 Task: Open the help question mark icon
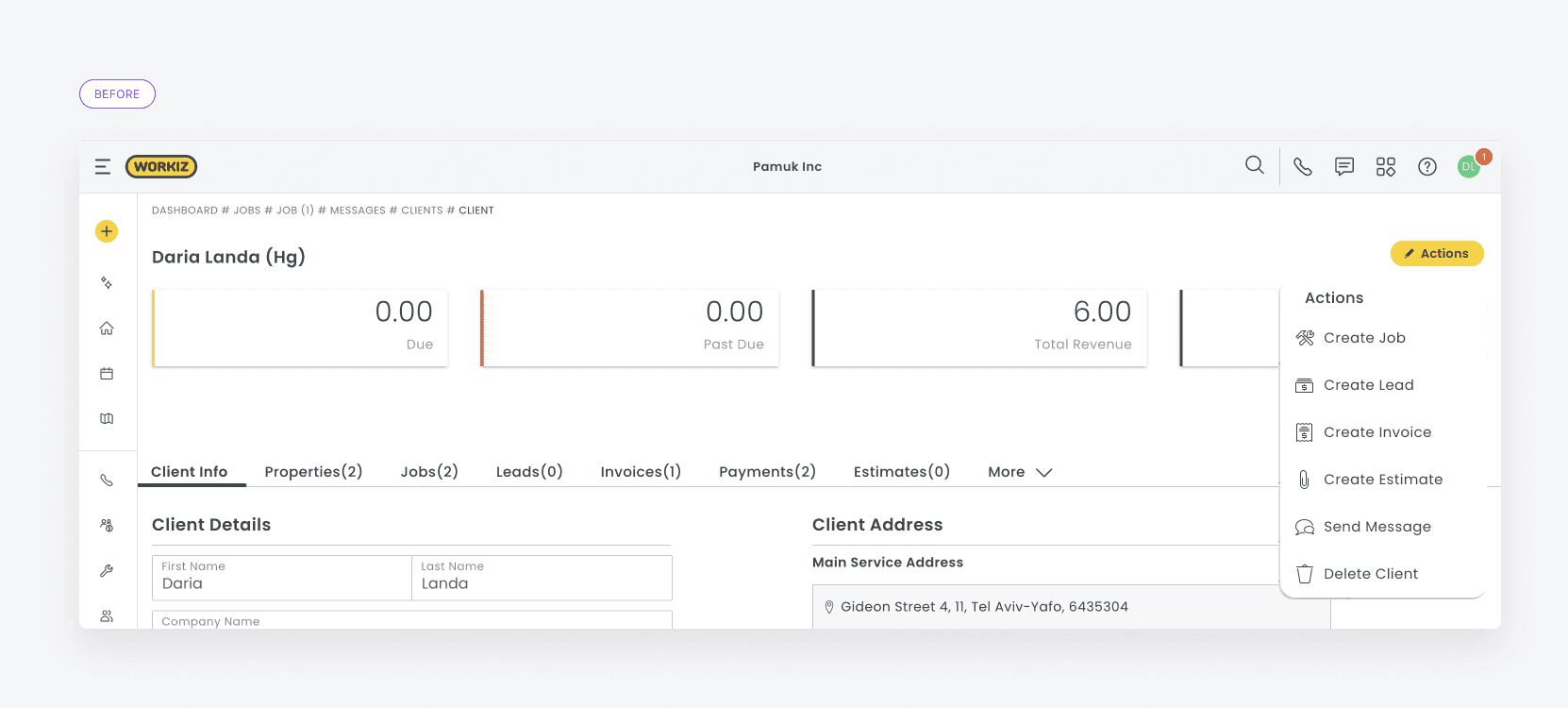click(x=1427, y=167)
